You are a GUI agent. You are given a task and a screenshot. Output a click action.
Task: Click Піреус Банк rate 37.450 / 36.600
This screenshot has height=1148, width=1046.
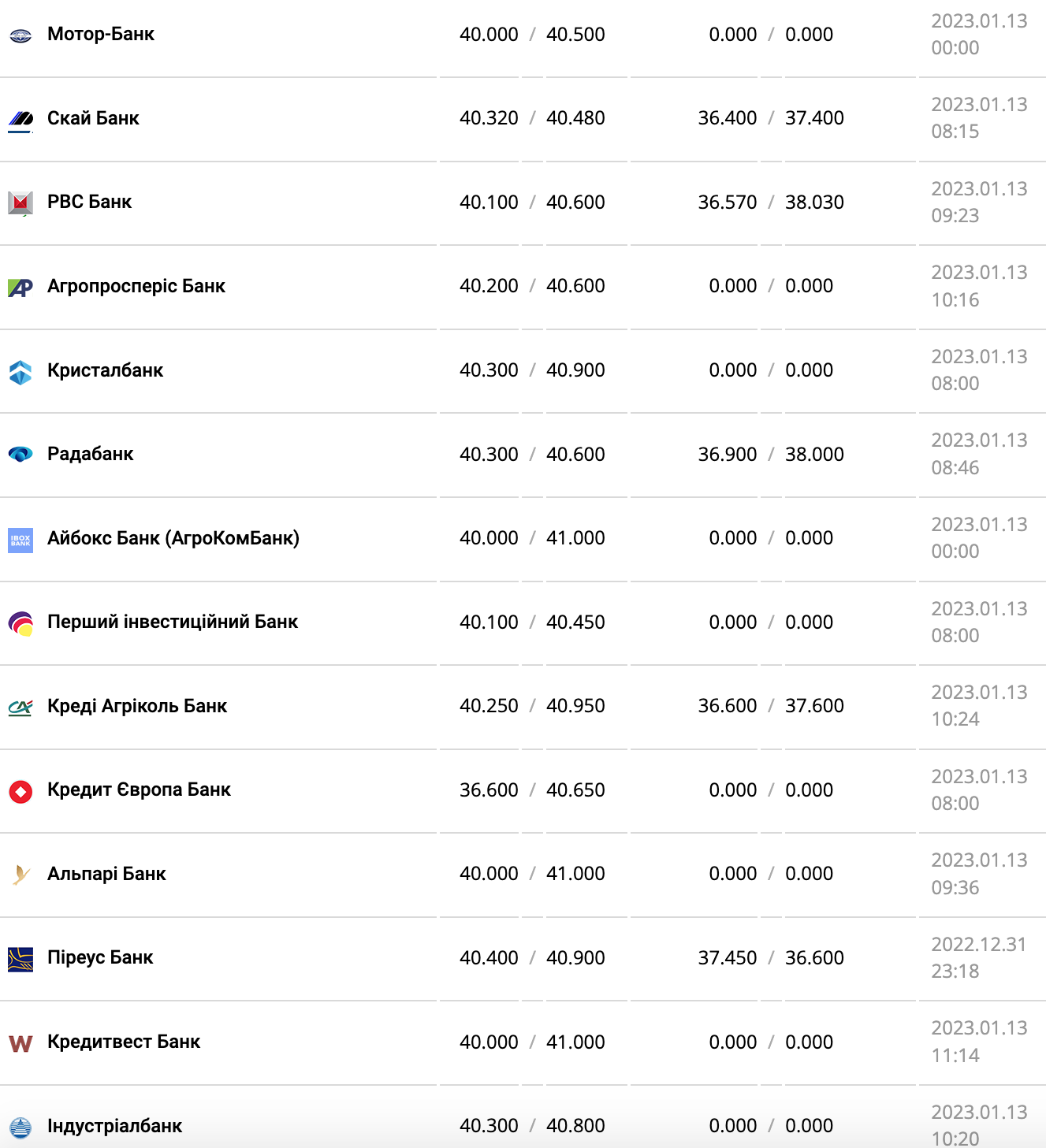point(770,958)
